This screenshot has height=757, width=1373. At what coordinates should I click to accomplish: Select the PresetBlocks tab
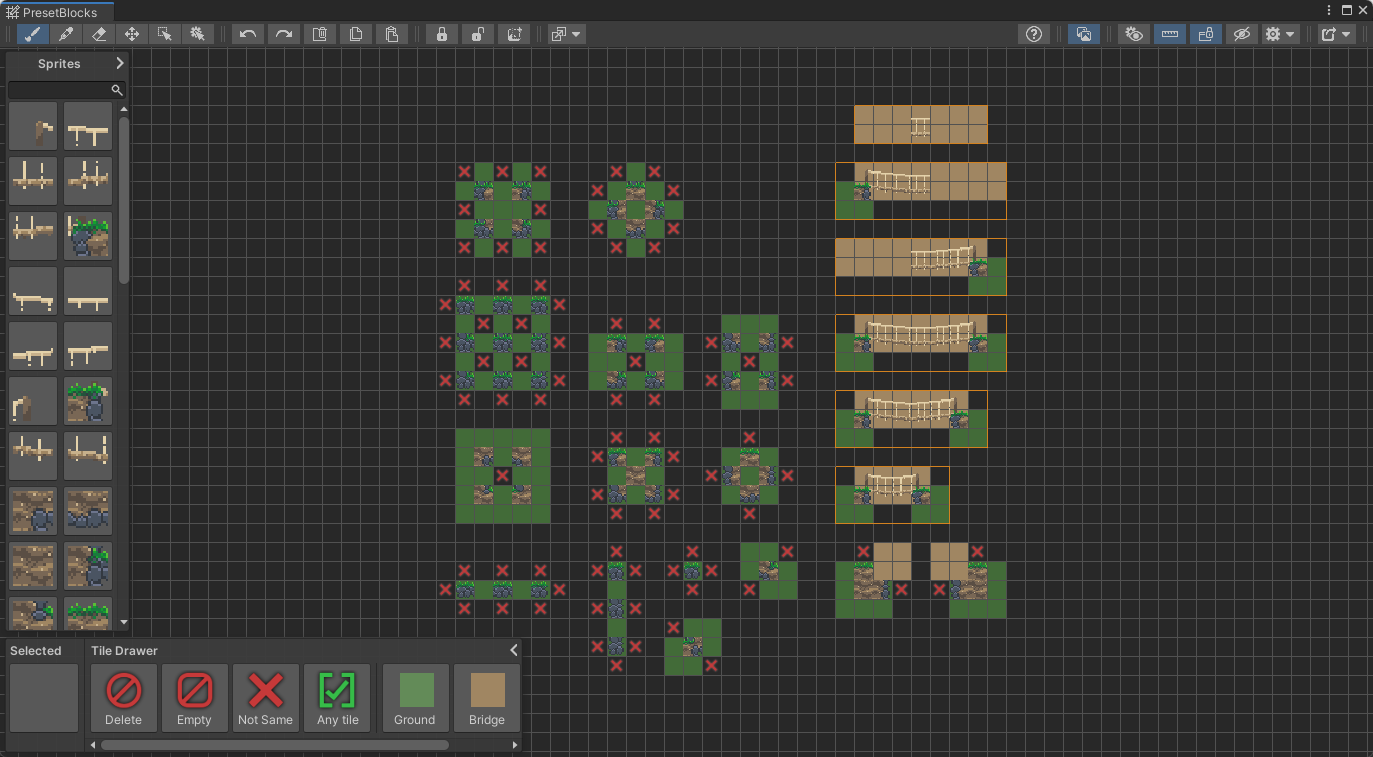(x=56, y=11)
